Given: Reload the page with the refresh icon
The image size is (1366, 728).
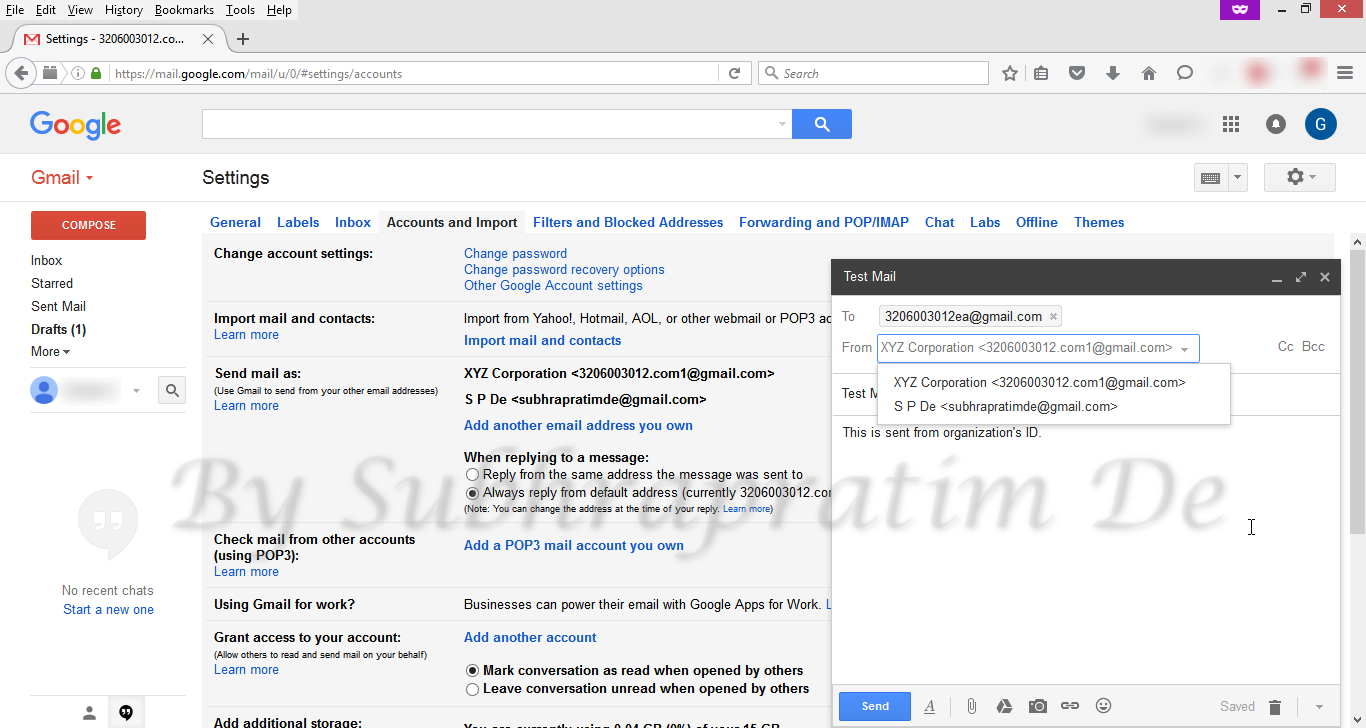Looking at the screenshot, I should pyautogui.click(x=734, y=73).
